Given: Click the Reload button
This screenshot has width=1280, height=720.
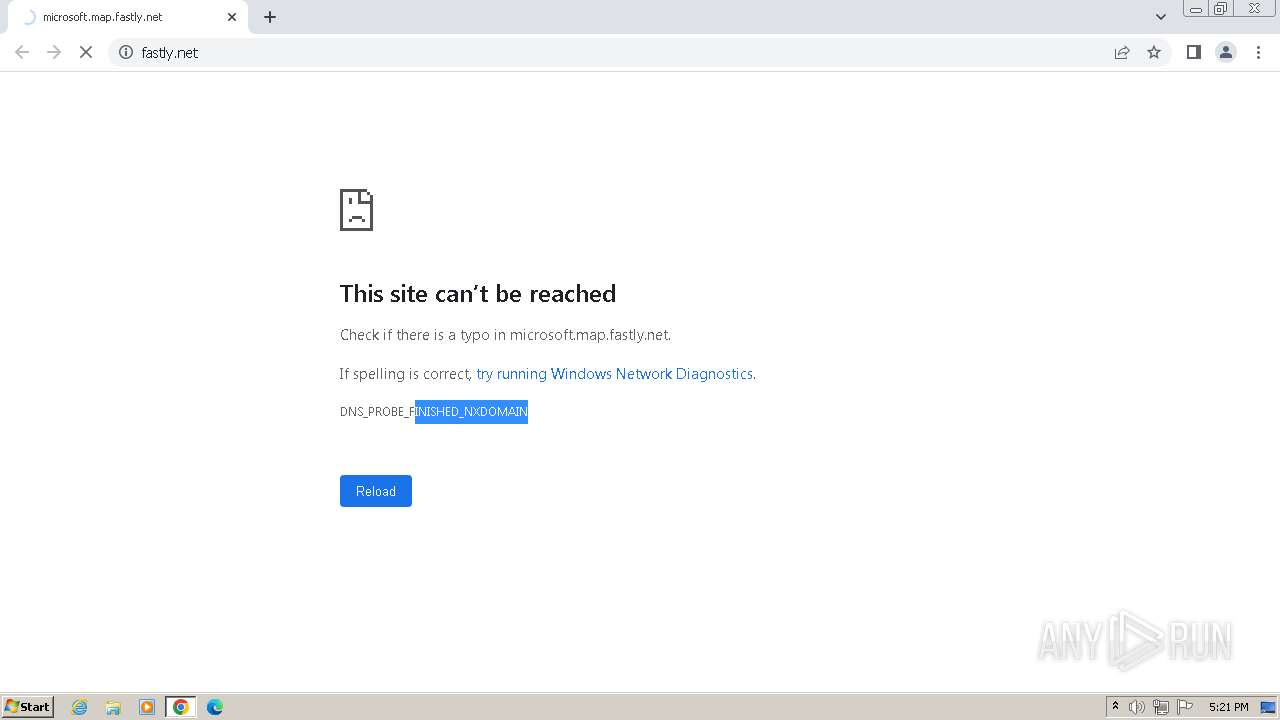Looking at the screenshot, I should pyautogui.click(x=376, y=491).
